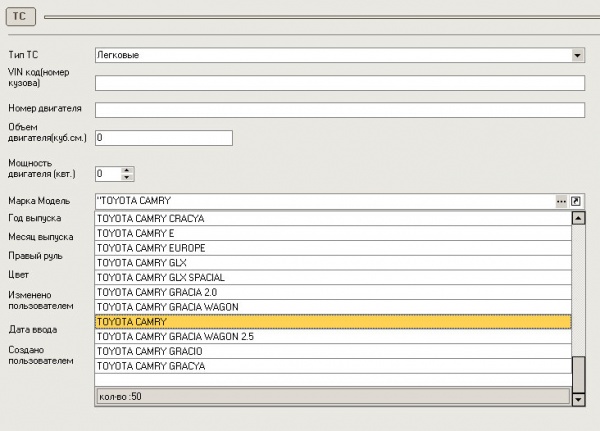Select the highlighted TOYOTA CAMRY row
This screenshot has width=600, height=431.
point(332,322)
